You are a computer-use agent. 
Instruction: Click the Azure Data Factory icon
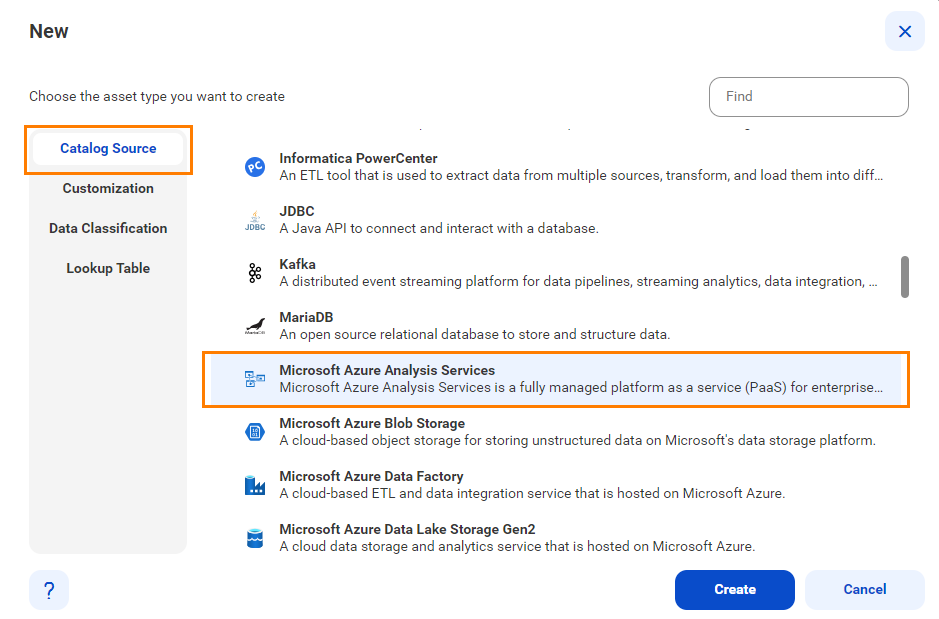[x=255, y=485]
